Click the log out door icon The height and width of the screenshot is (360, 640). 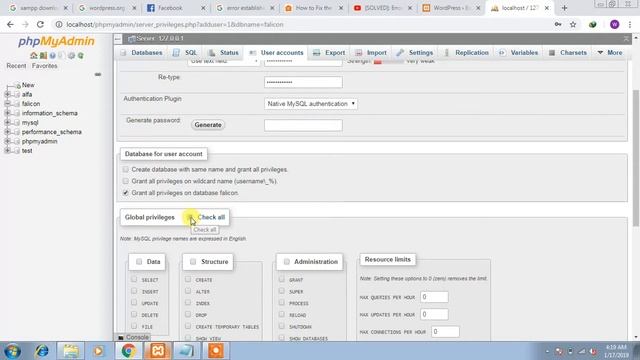(x=43, y=56)
